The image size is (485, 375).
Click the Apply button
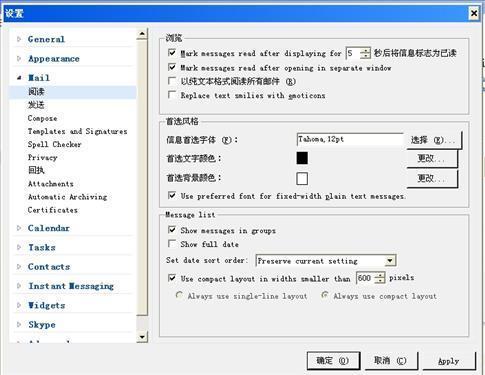[449, 361]
